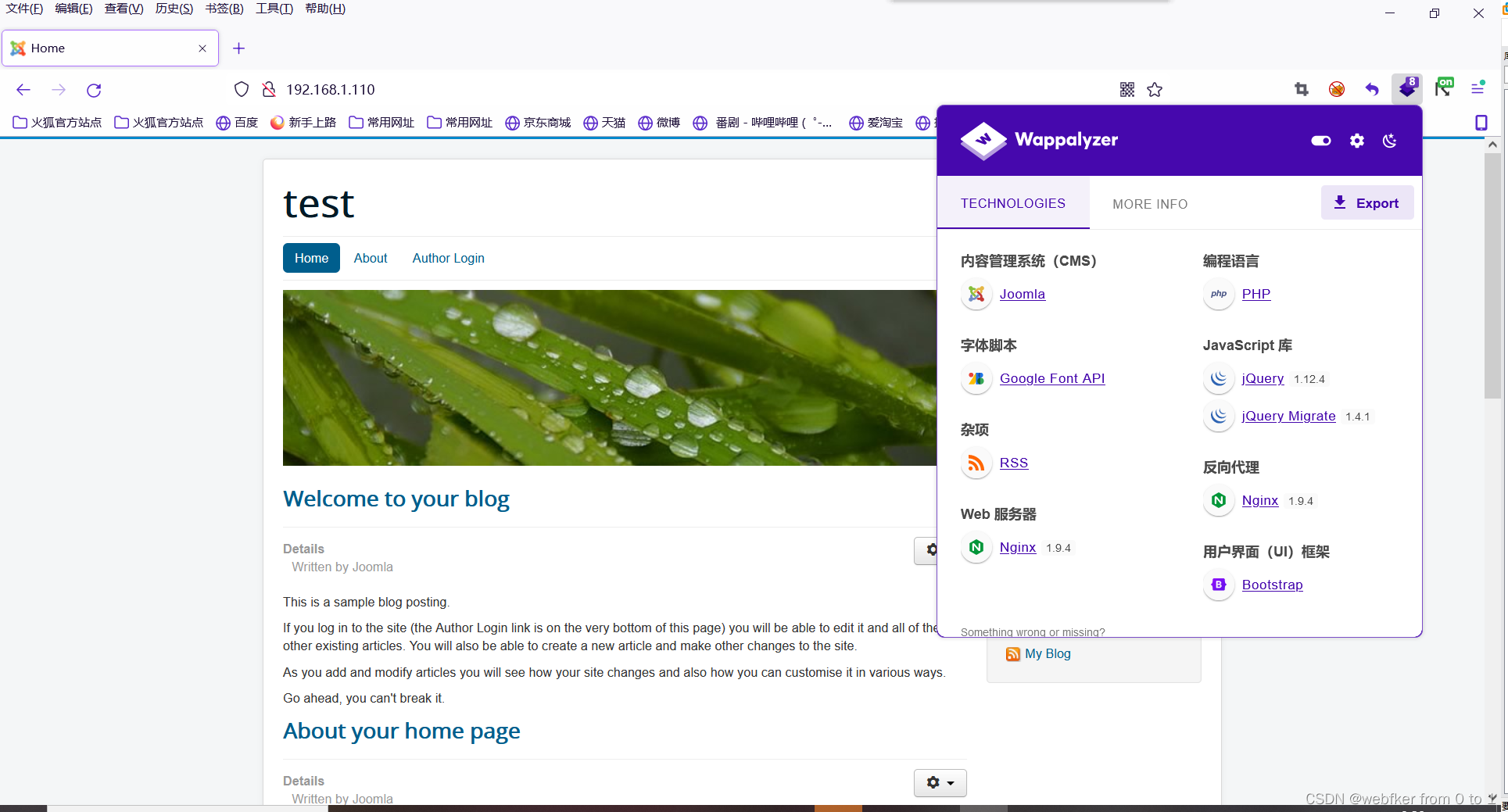Open a new browser tab

point(238,48)
